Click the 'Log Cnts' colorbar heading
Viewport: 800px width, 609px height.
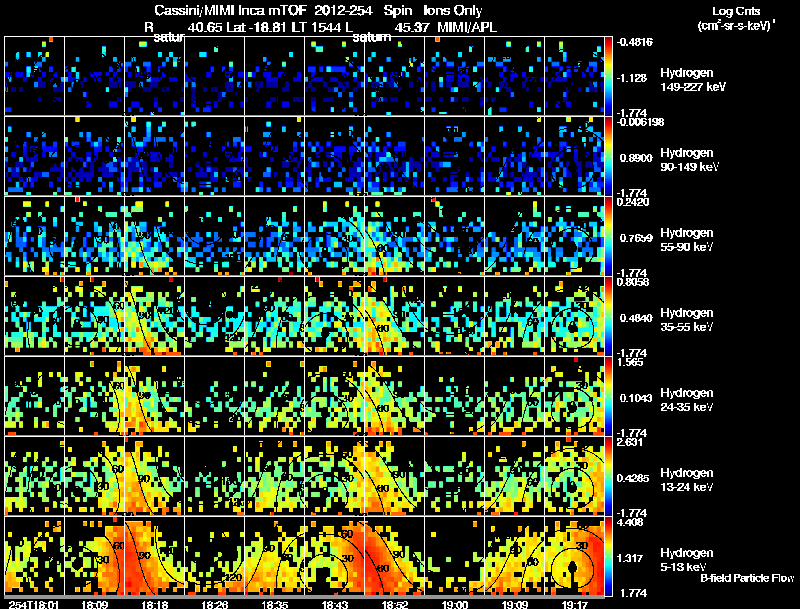(x=736, y=12)
